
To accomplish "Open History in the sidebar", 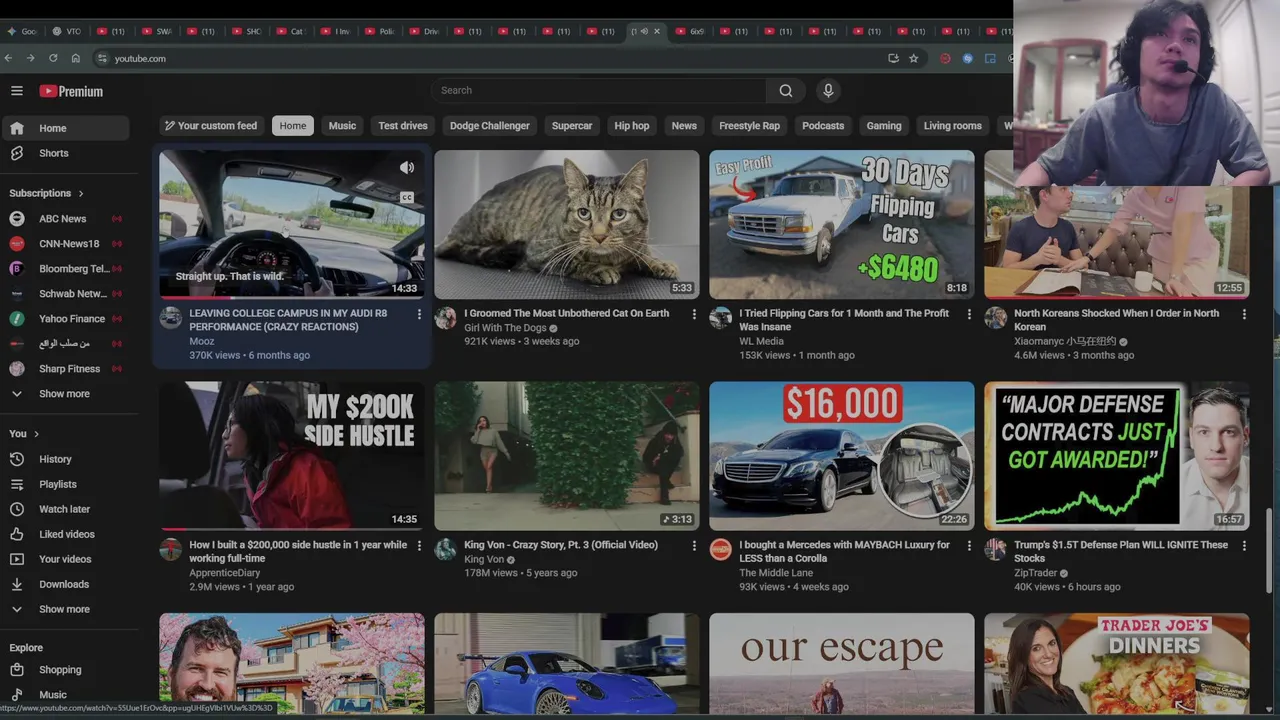I will coord(66,459).
